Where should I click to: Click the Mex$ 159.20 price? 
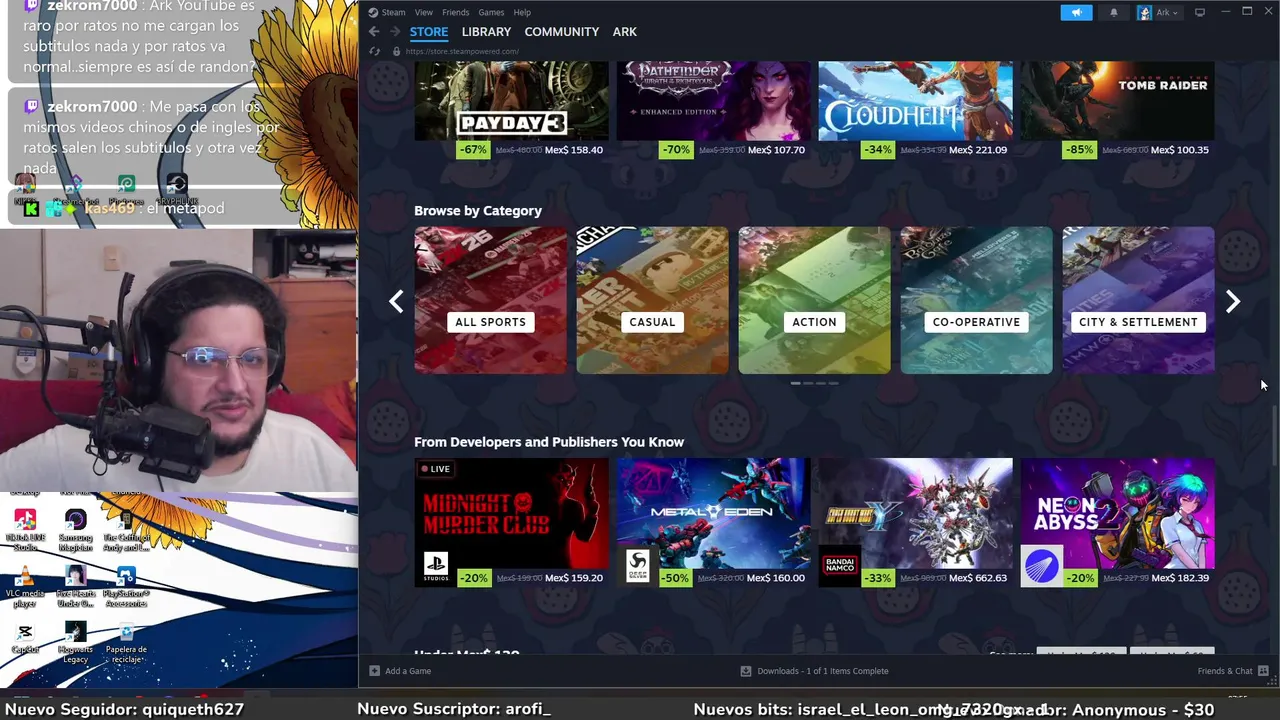(574, 578)
